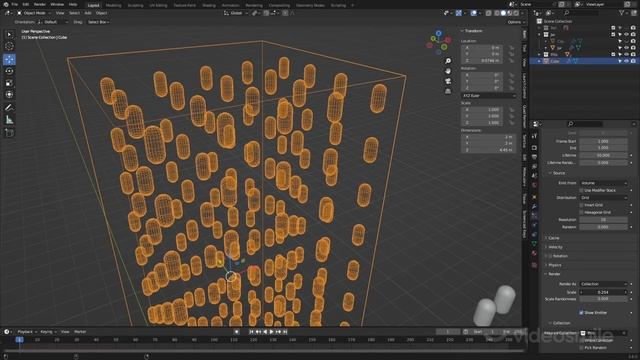Screen dimensions: 640x360
Task: Click the Blender logo menu icon
Action: [6, 4]
